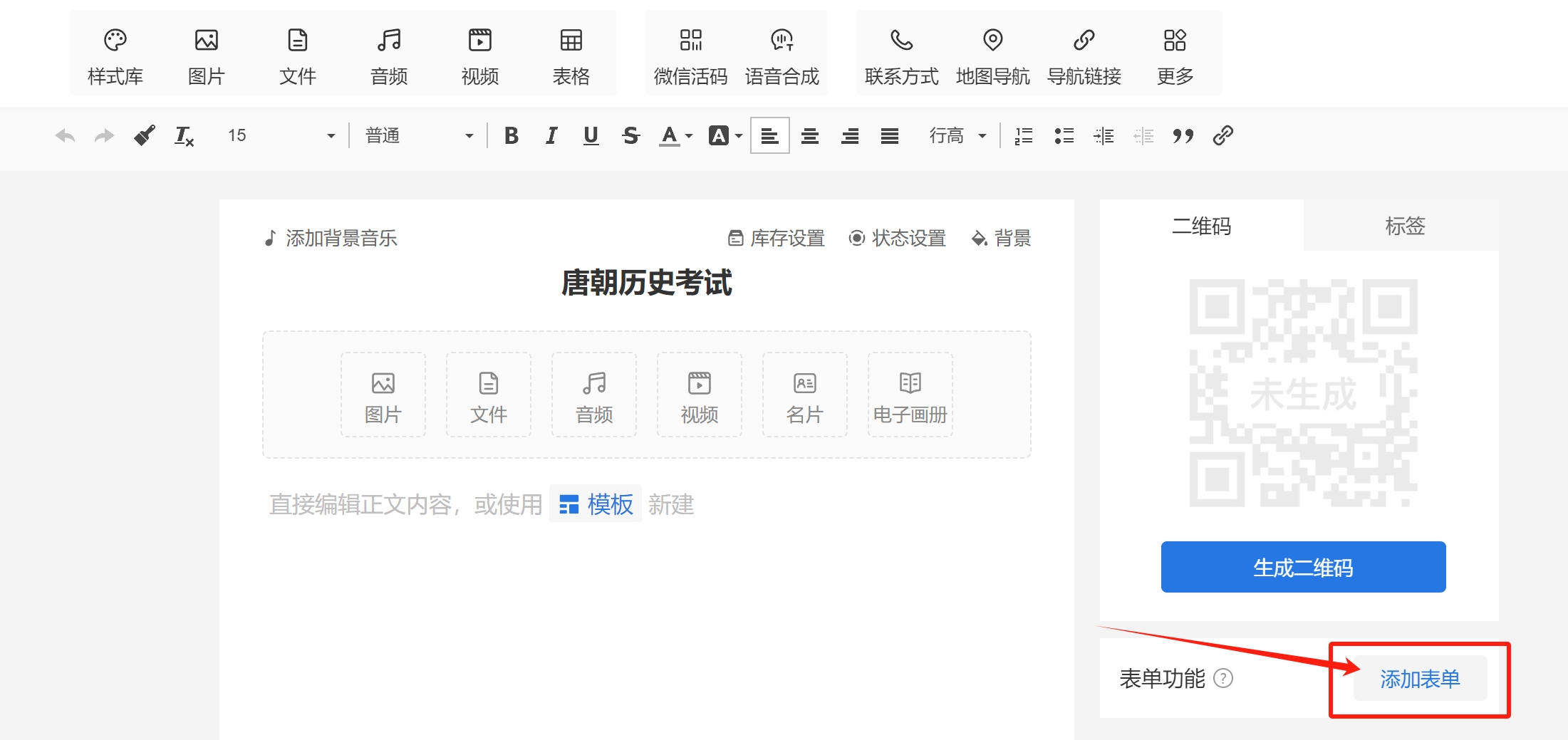
Task: Expand the 普通 paragraph style dropdown
Action: [418, 135]
